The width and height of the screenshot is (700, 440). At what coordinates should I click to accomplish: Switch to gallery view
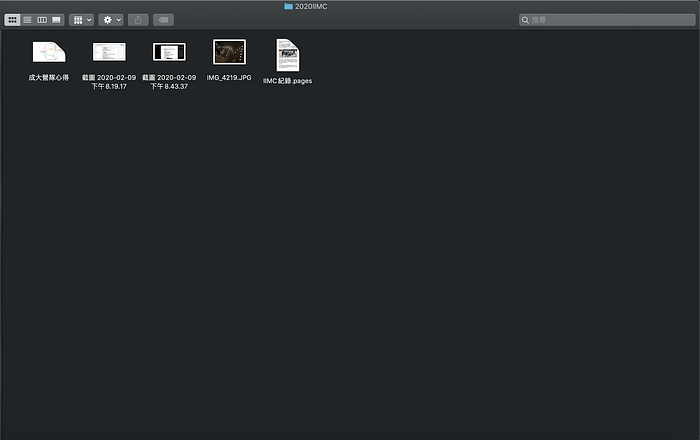[57, 20]
